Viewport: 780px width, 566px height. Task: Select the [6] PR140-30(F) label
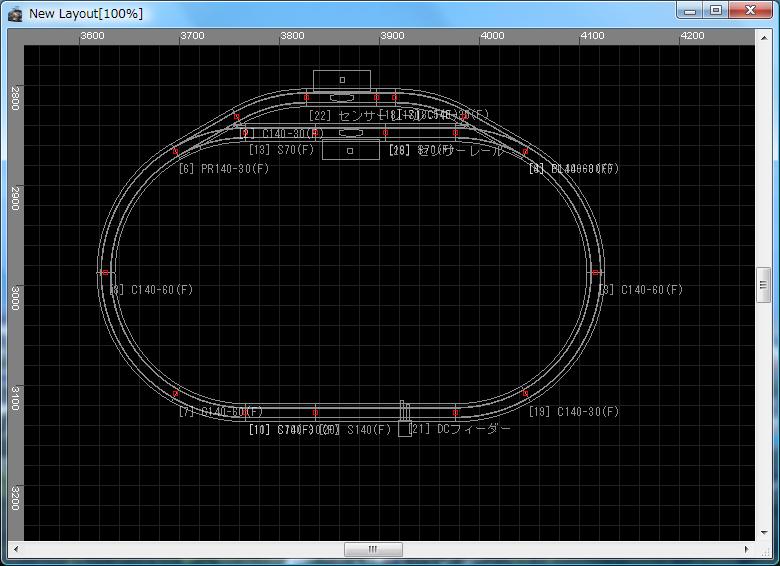(x=224, y=169)
